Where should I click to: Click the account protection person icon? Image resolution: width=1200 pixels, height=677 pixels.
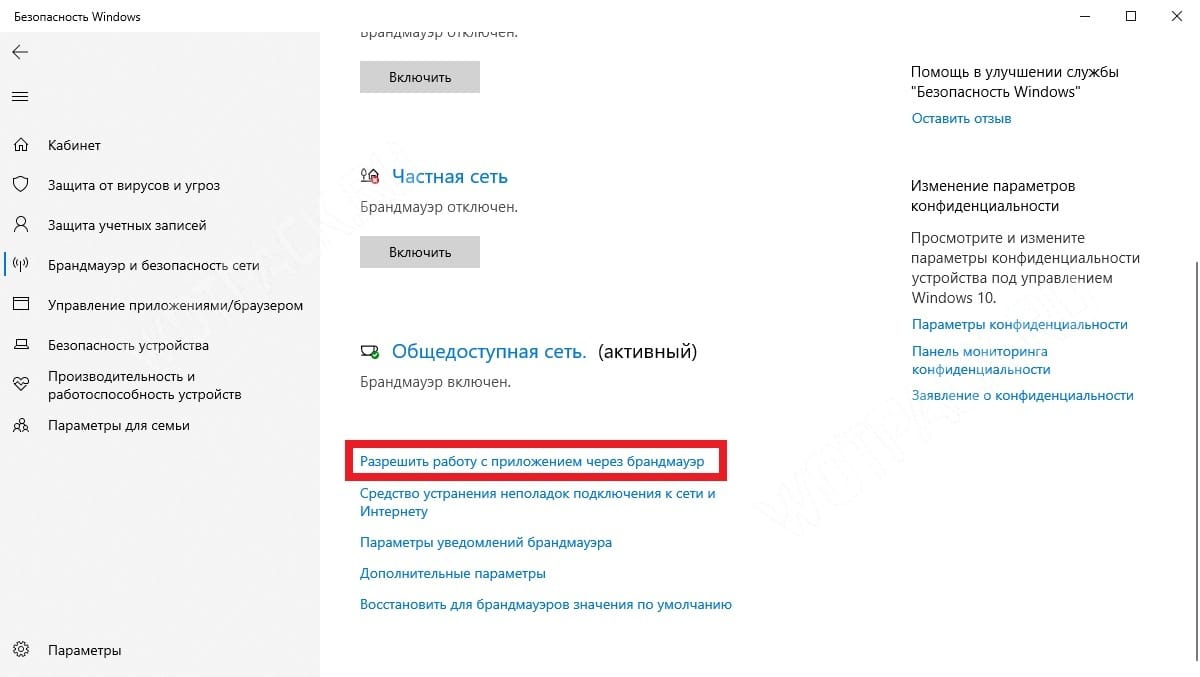(20, 225)
